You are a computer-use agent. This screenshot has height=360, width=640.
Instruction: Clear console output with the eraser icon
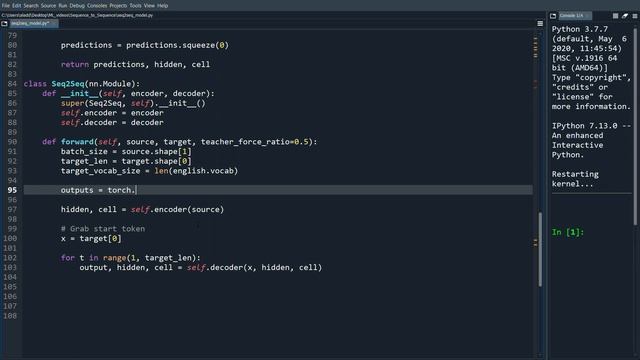(x=625, y=16)
